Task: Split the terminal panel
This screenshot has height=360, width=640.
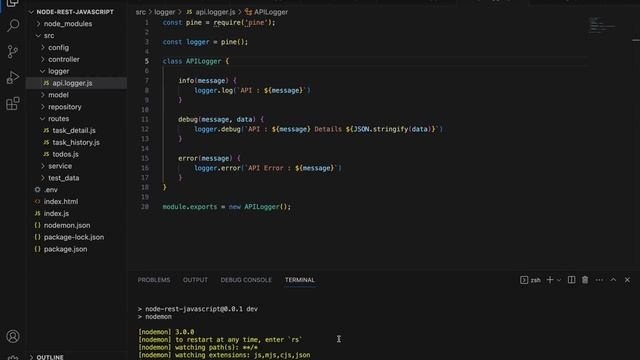Action: [x=571, y=280]
